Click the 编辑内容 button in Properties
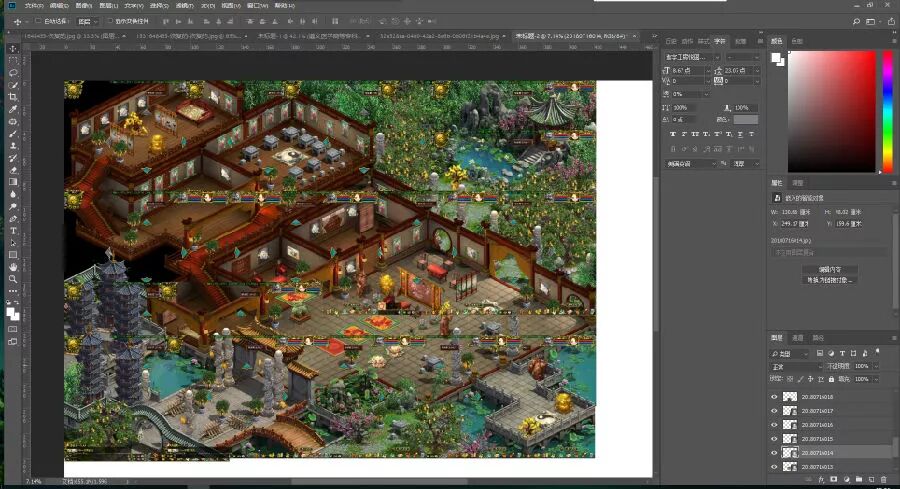 click(830, 270)
